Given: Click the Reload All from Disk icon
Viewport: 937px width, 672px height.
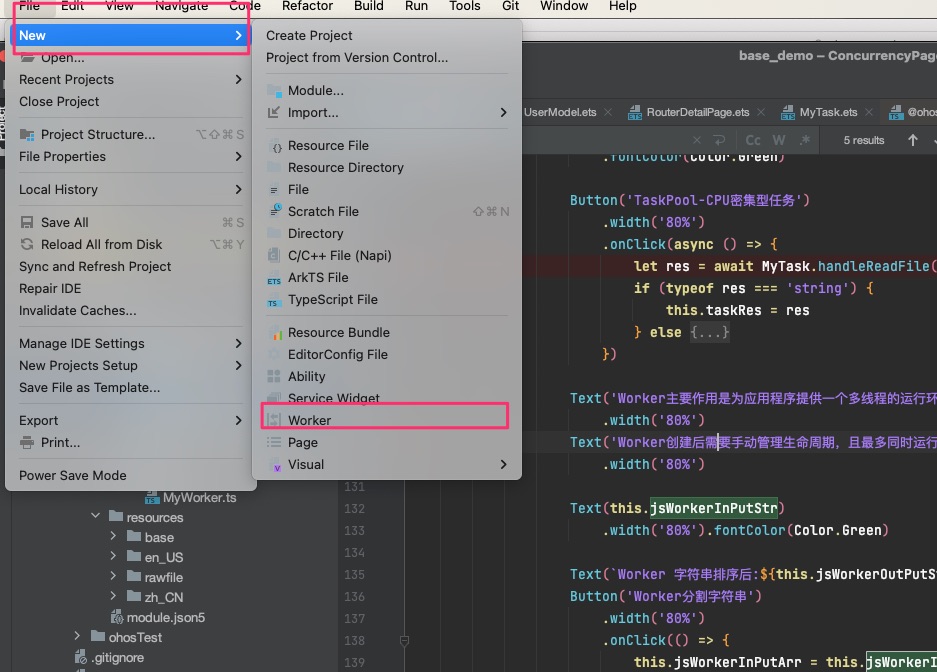Looking at the screenshot, I should 27,245.
